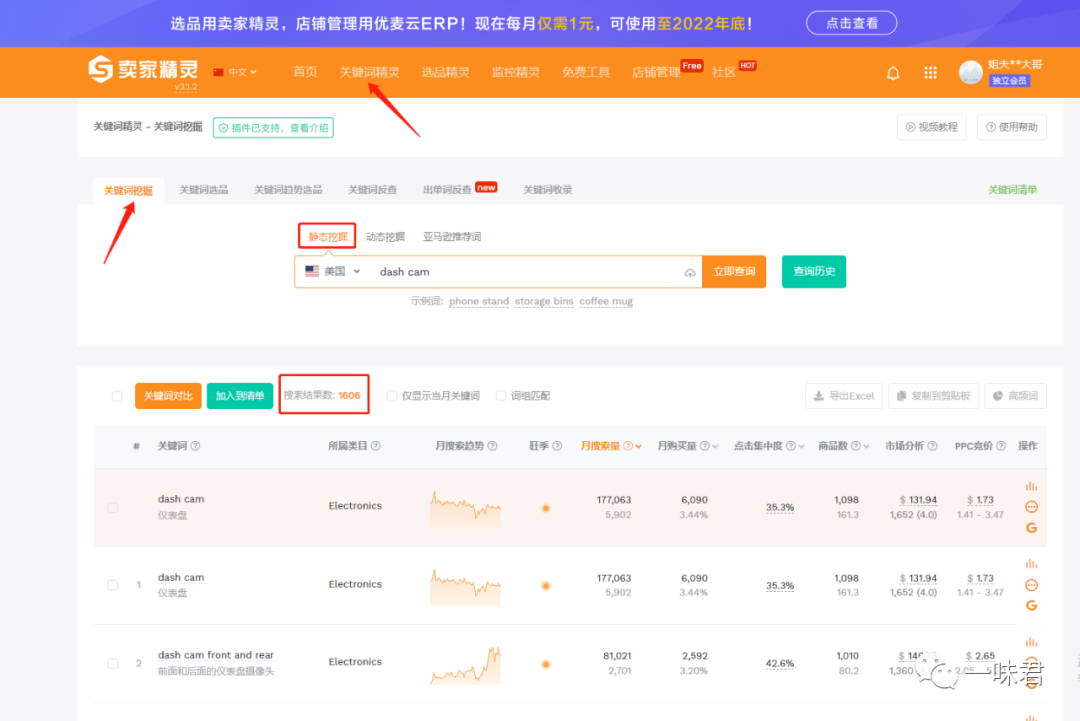The width and height of the screenshot is (1080, 721).
Task: Tick checkbox of highlighted dash cam row
Action: pos(113,508)
